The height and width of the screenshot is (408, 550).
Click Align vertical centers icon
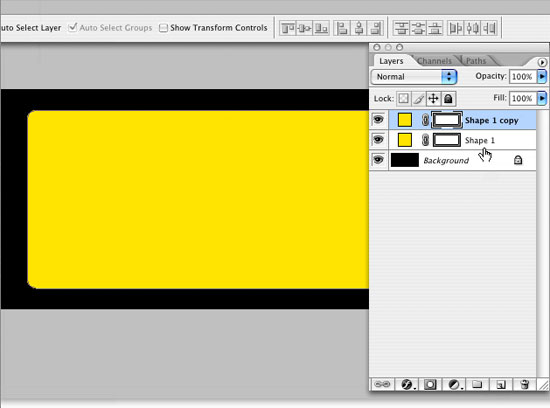304,28
